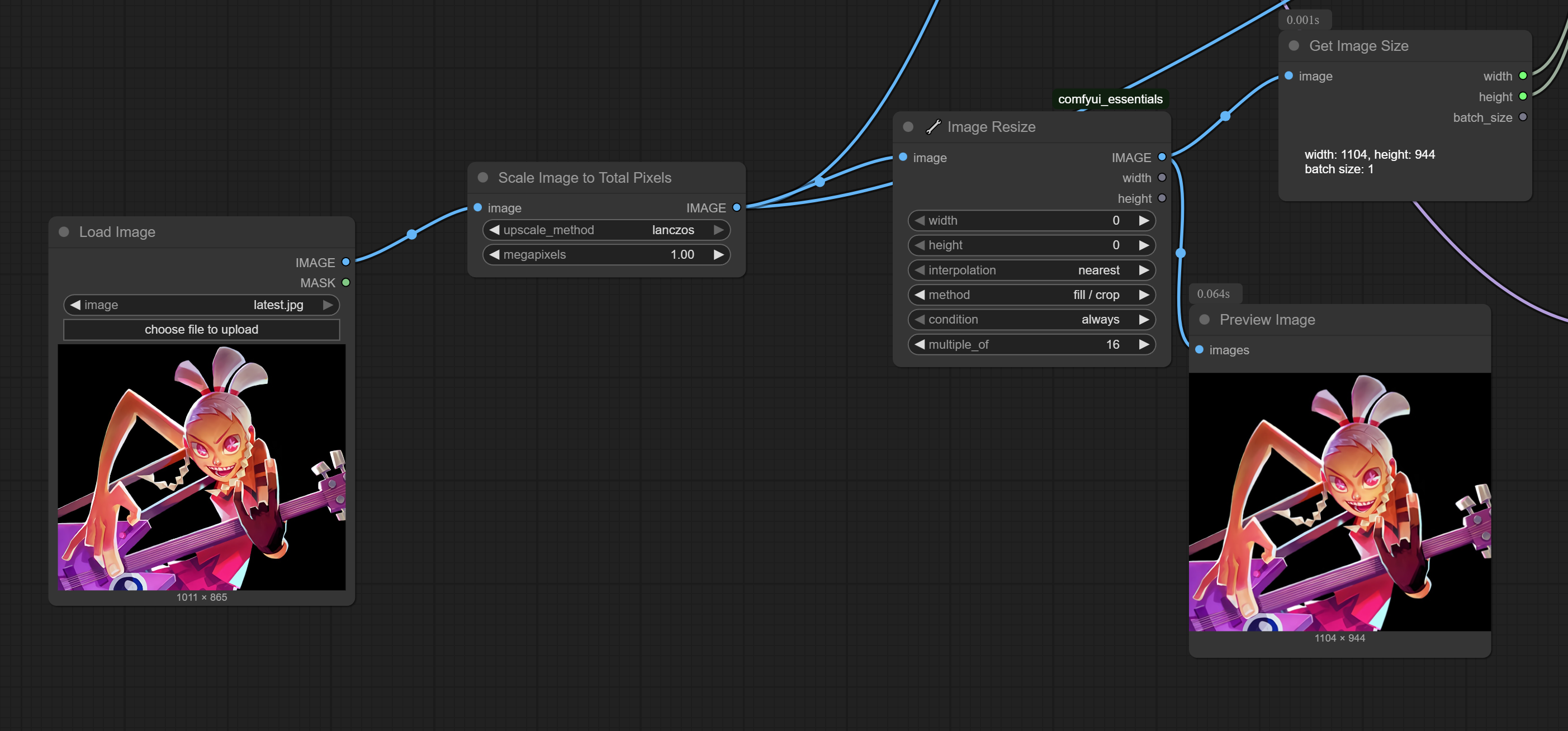Viewport: 1568px width, 731px height.
Task: Decrease Image Resize width widget value
Action: pos(919,220)
